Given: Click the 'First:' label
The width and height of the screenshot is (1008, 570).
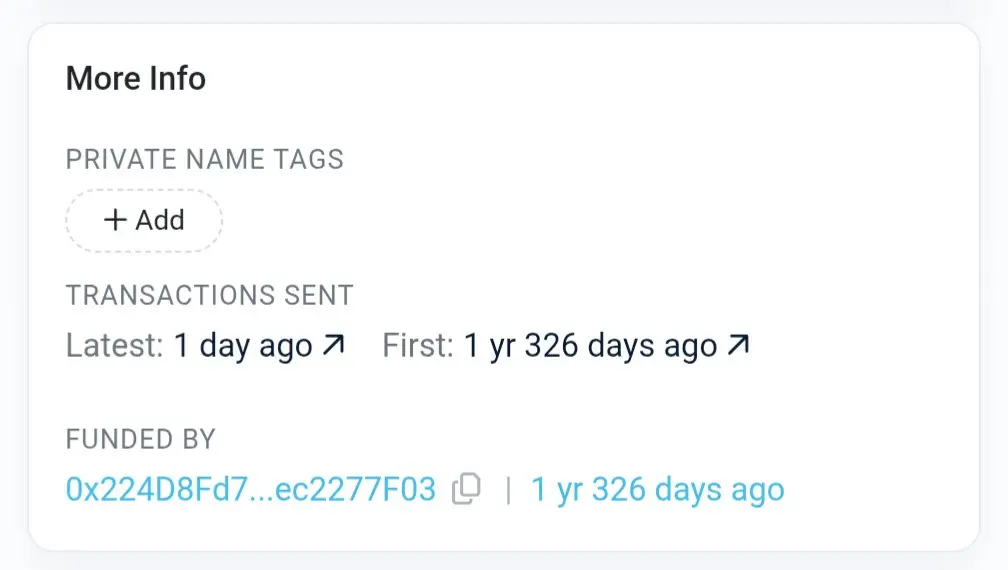Looking at the screenshot, I should pyautogui.click(x=418, y=345).
